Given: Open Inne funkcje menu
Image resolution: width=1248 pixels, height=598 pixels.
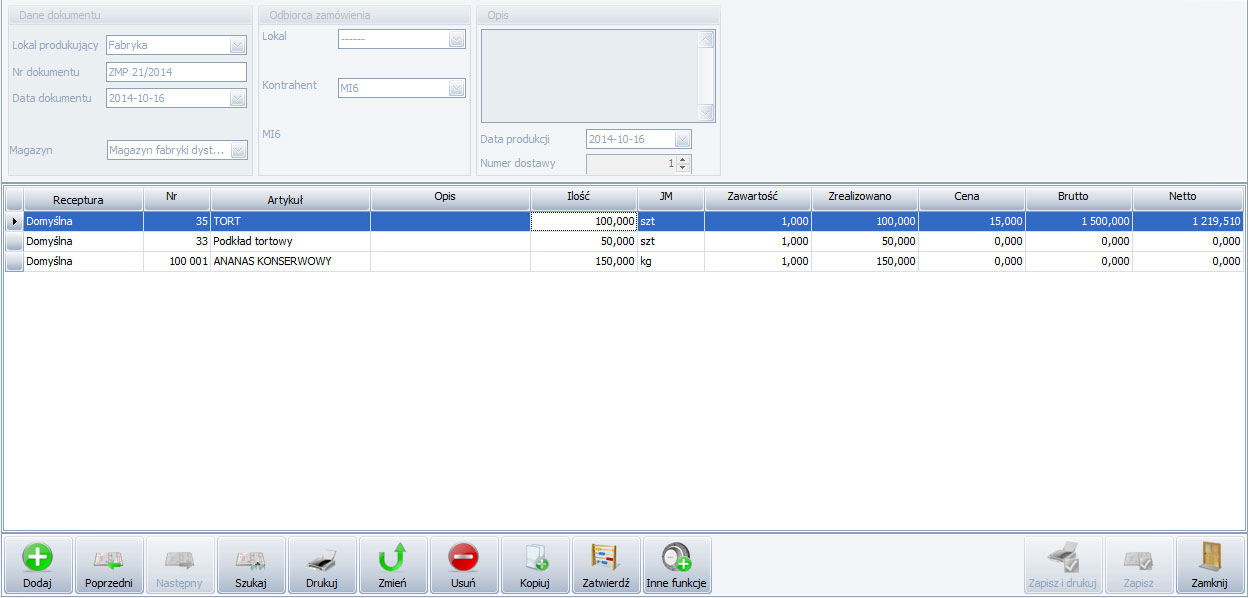Looking at the screenshot, I should [677, 566].
